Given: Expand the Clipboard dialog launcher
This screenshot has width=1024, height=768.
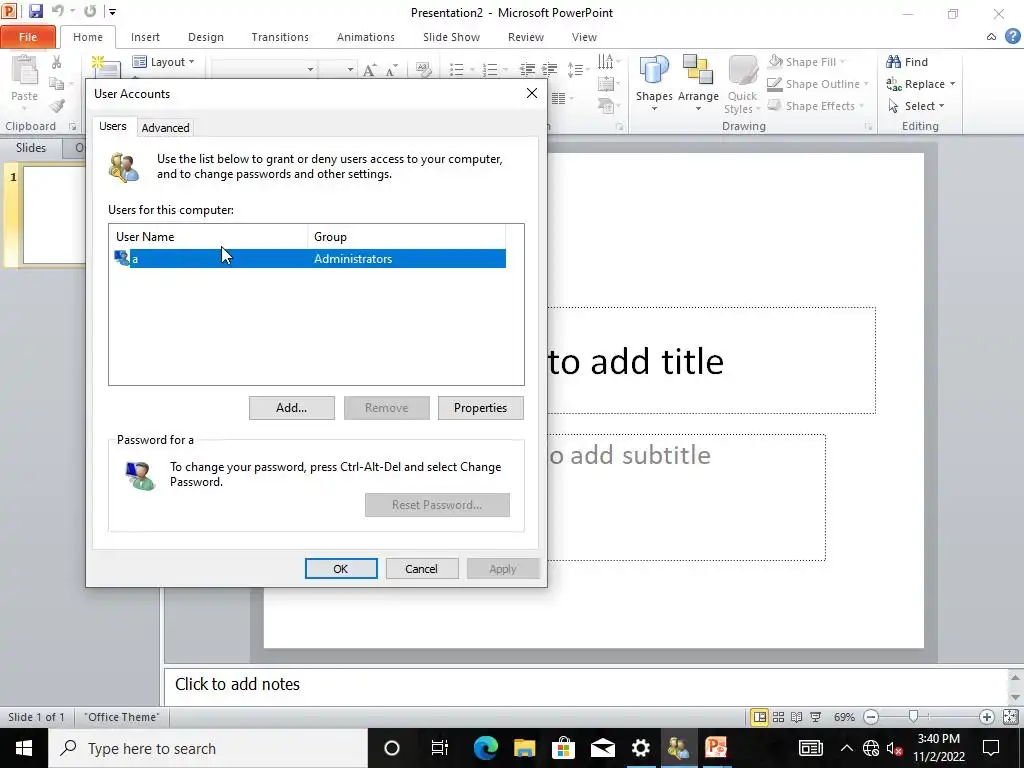Looking at the screenshot, I should (x=72, y=127).
